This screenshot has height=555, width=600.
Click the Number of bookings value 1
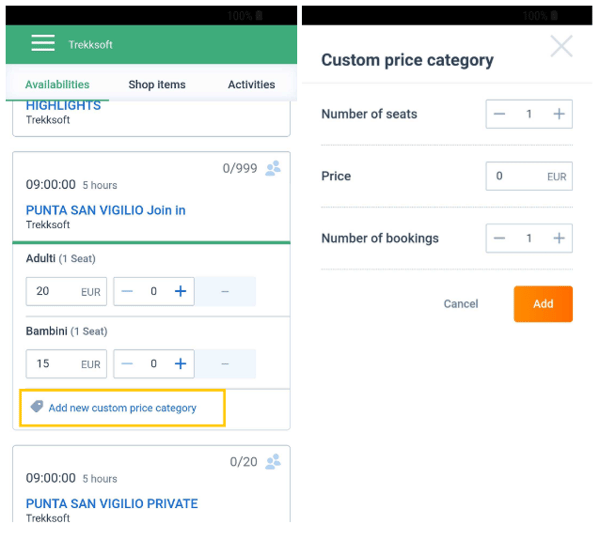coord(529,238)
